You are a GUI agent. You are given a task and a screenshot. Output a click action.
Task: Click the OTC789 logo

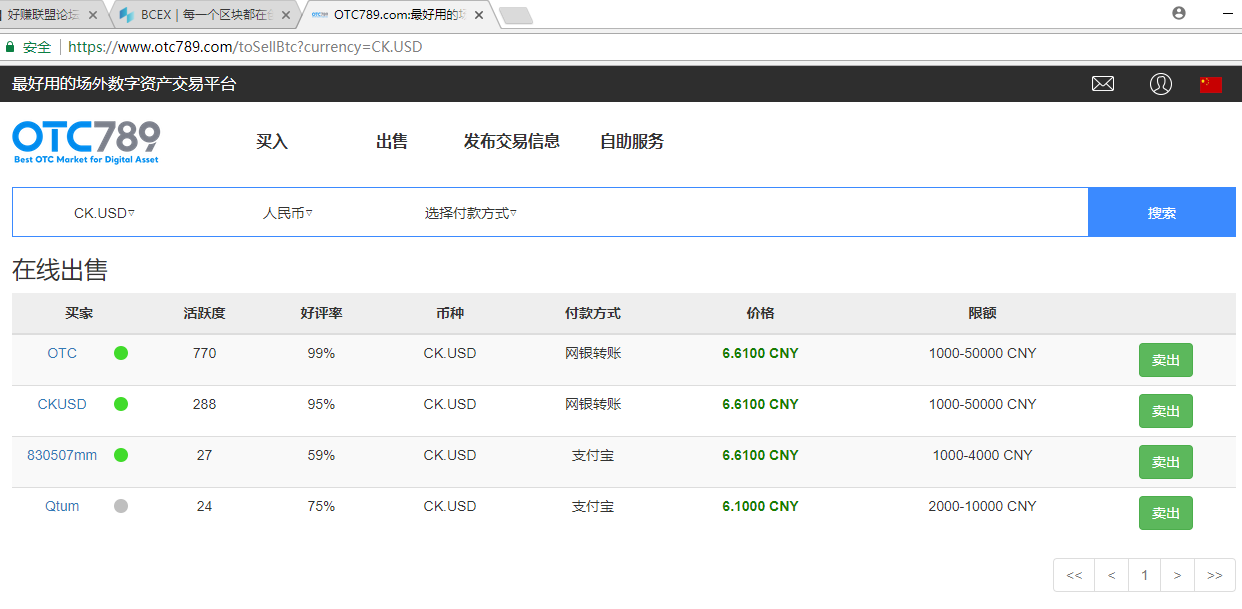click(x=86, y=141)
